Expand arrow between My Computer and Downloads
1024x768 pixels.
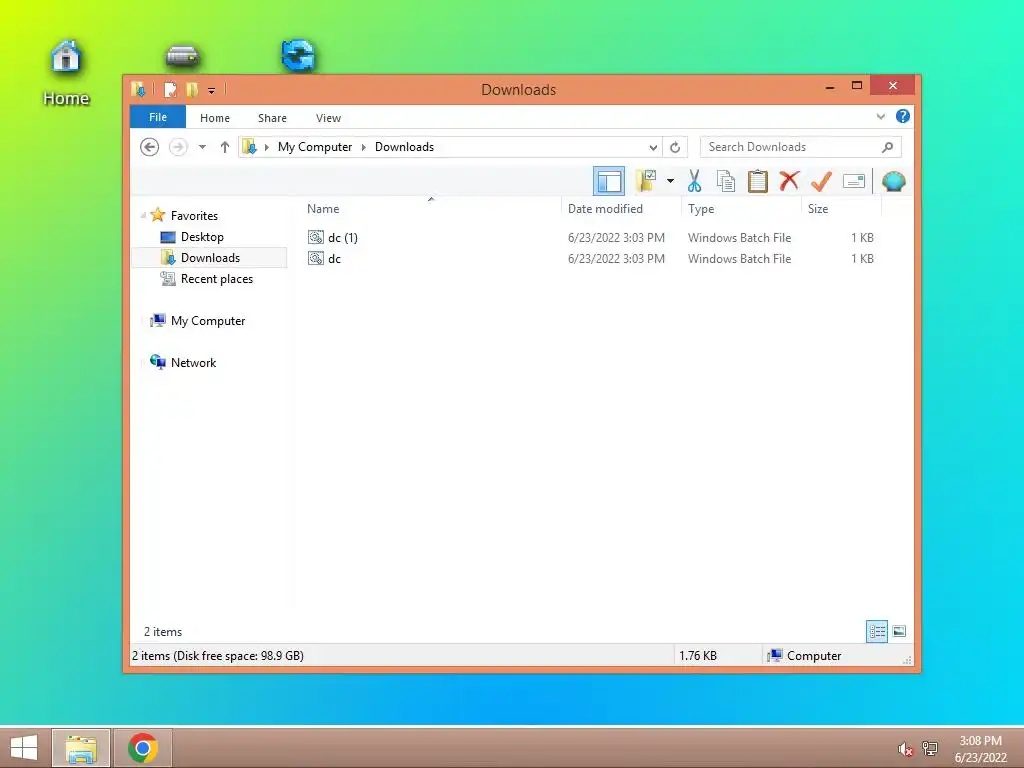click(x=364, y=147)
